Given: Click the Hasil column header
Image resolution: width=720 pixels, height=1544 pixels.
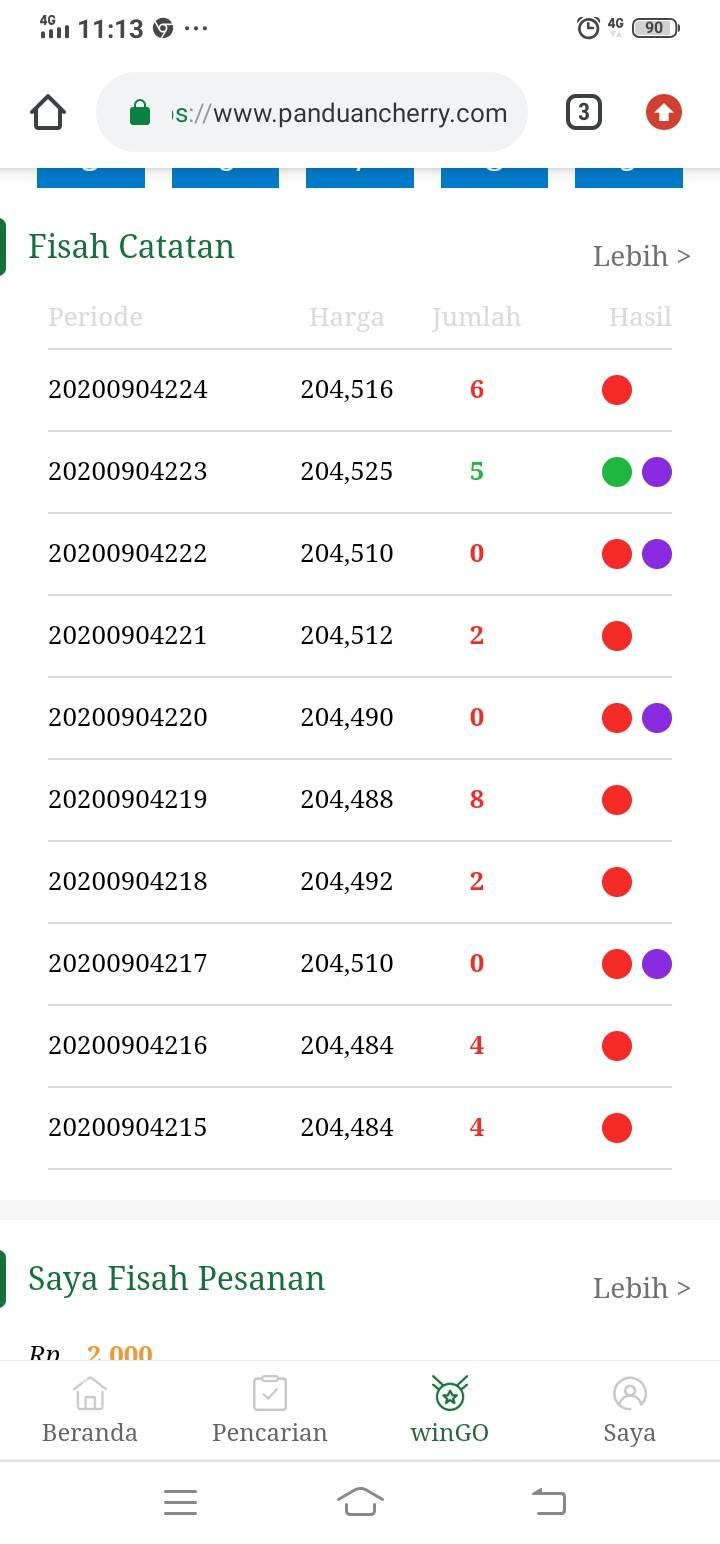Looking at the screenshot, I should point(640,317).
